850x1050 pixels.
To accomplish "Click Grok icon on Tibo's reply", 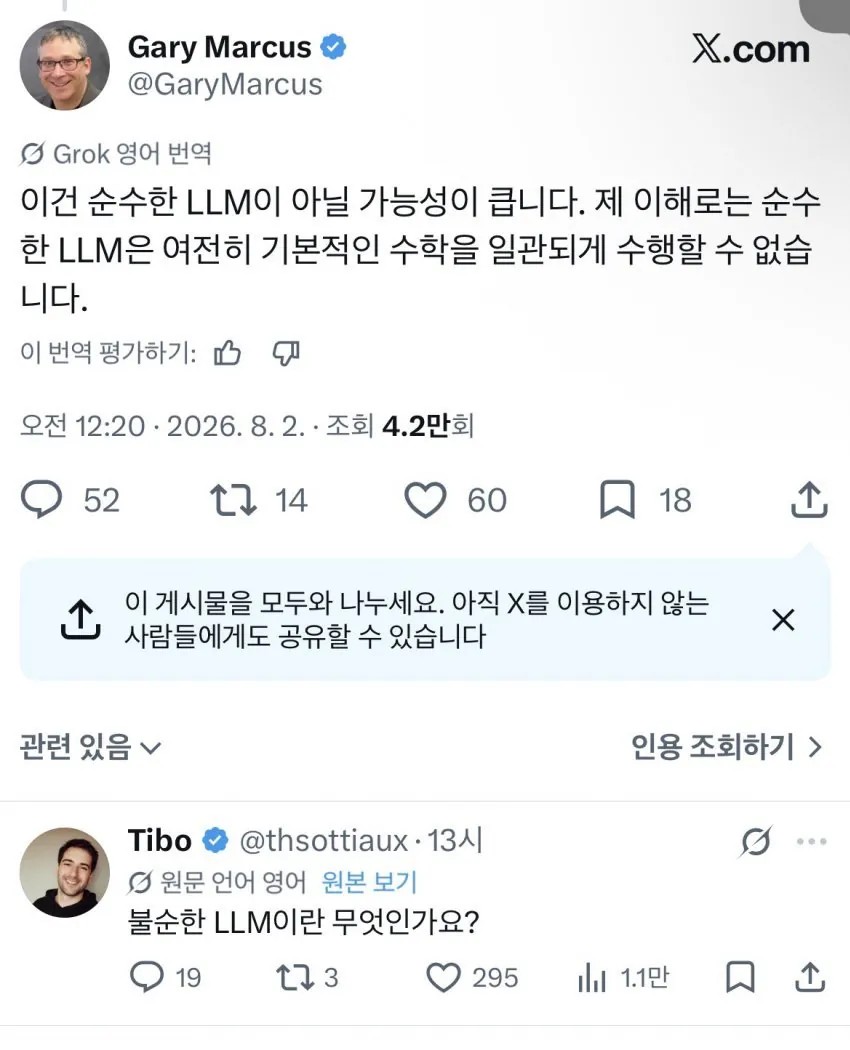I will pos(756,841).
